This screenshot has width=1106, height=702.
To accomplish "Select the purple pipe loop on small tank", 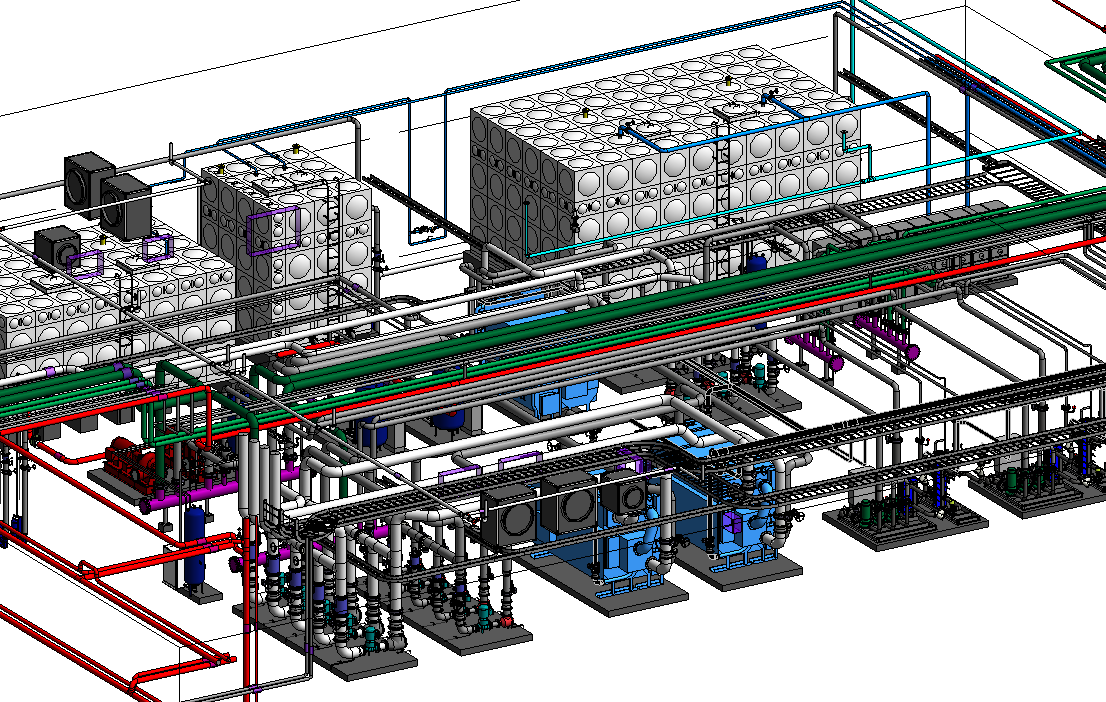I will [275, 232].
